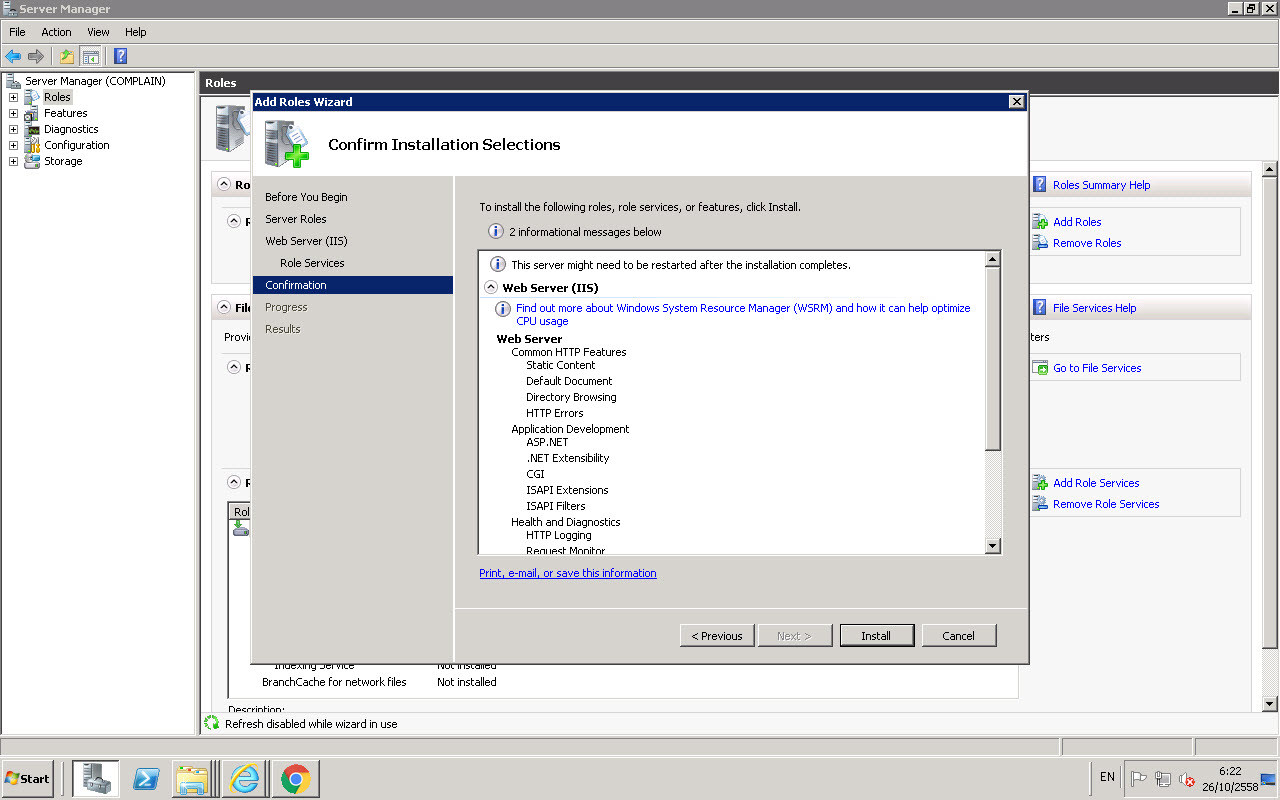
Task: Select Static Content in the selections list
Action: pyautogui.click(x=561, y=365)
